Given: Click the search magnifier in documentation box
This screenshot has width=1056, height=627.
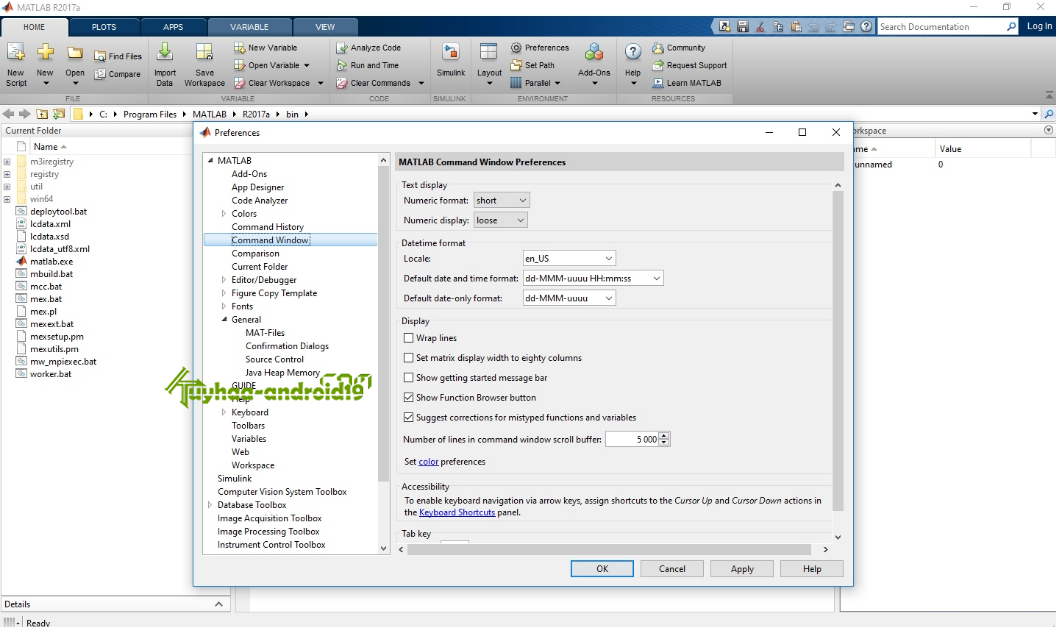Looking at the screenshot, I should pyautogui.click(x=1011, y=26).
